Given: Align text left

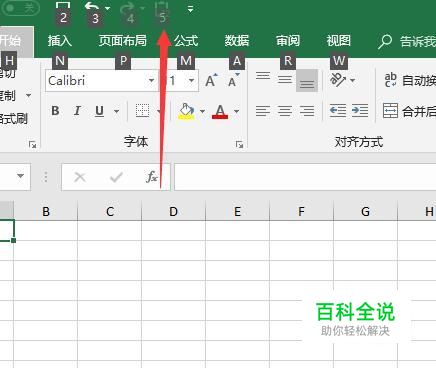Looking at the screenshot, I should pos(263,111).
